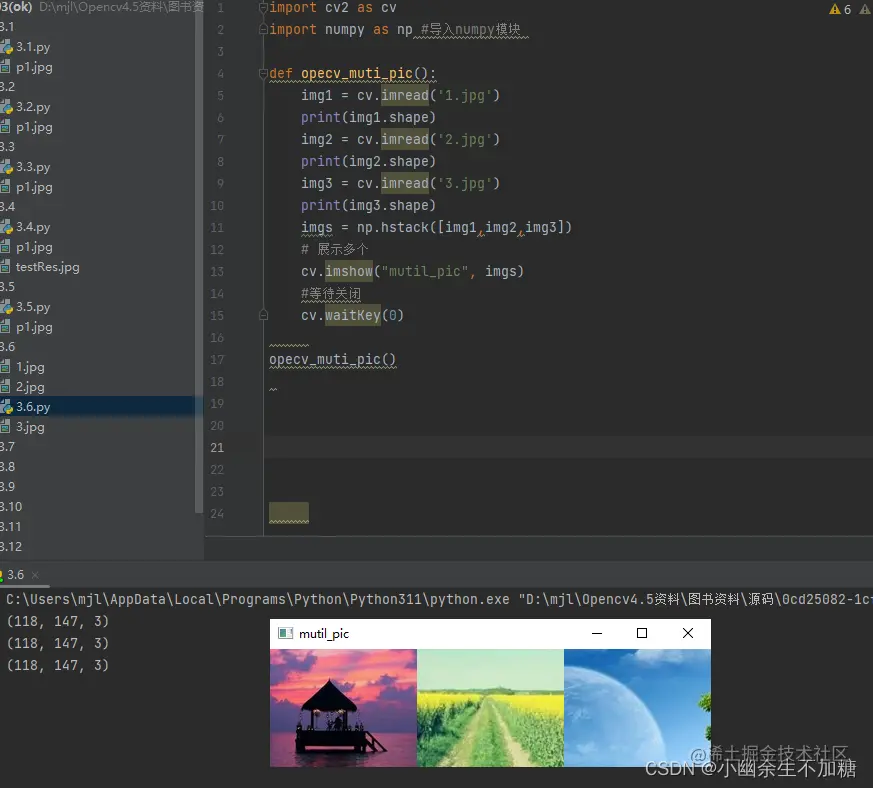Expand folder 3.10 in project tree
The width and height of the screenshot is (873, 788).
click(x=11, y=507)
